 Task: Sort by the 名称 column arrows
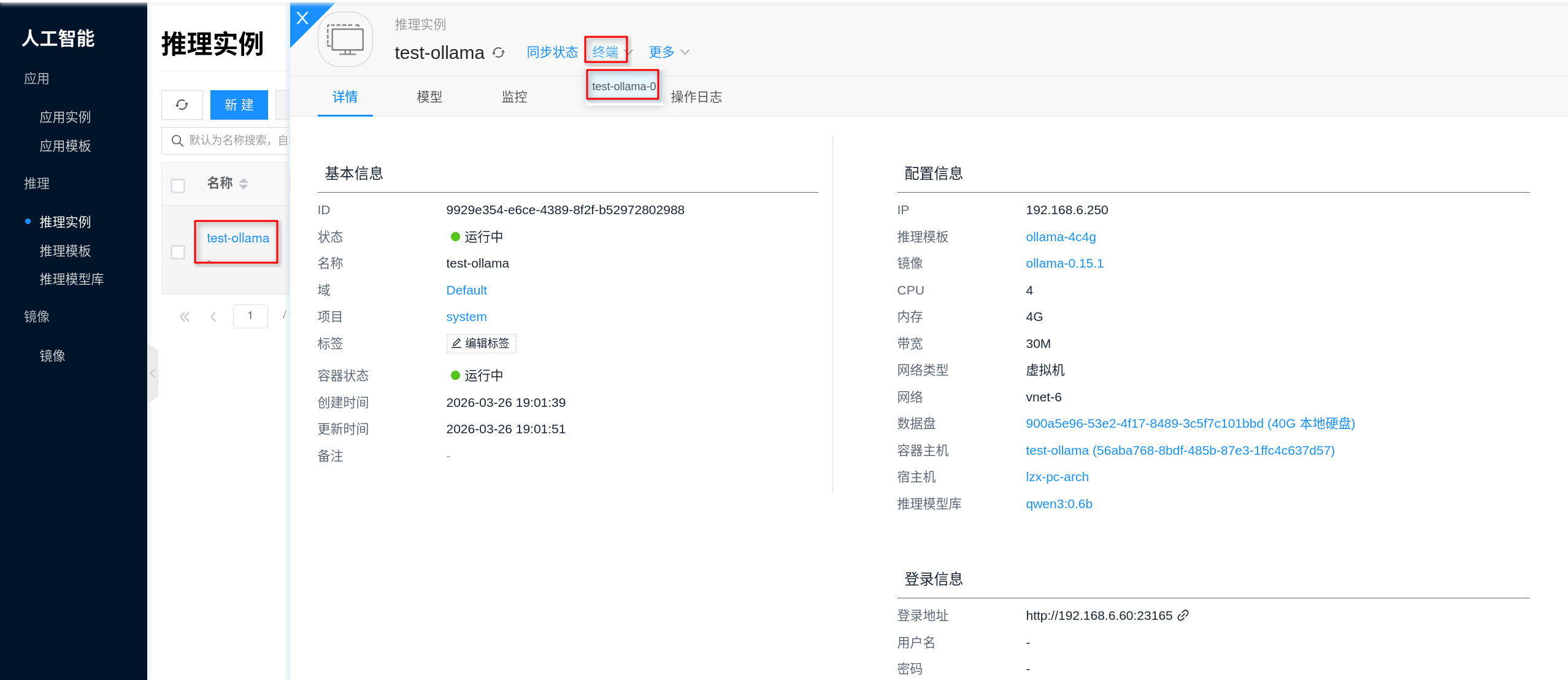244,184
